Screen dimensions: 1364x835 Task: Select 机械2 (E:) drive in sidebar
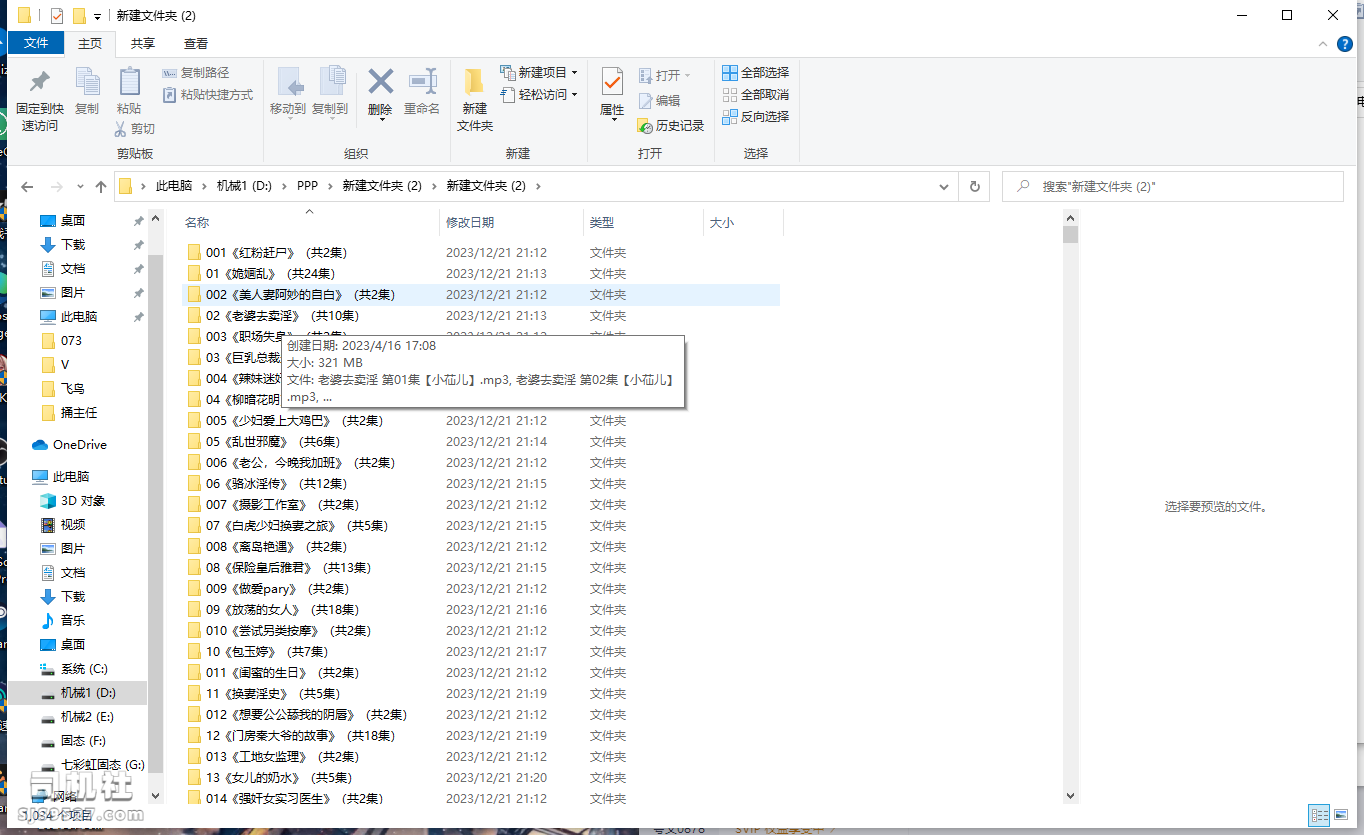point(76,717)
